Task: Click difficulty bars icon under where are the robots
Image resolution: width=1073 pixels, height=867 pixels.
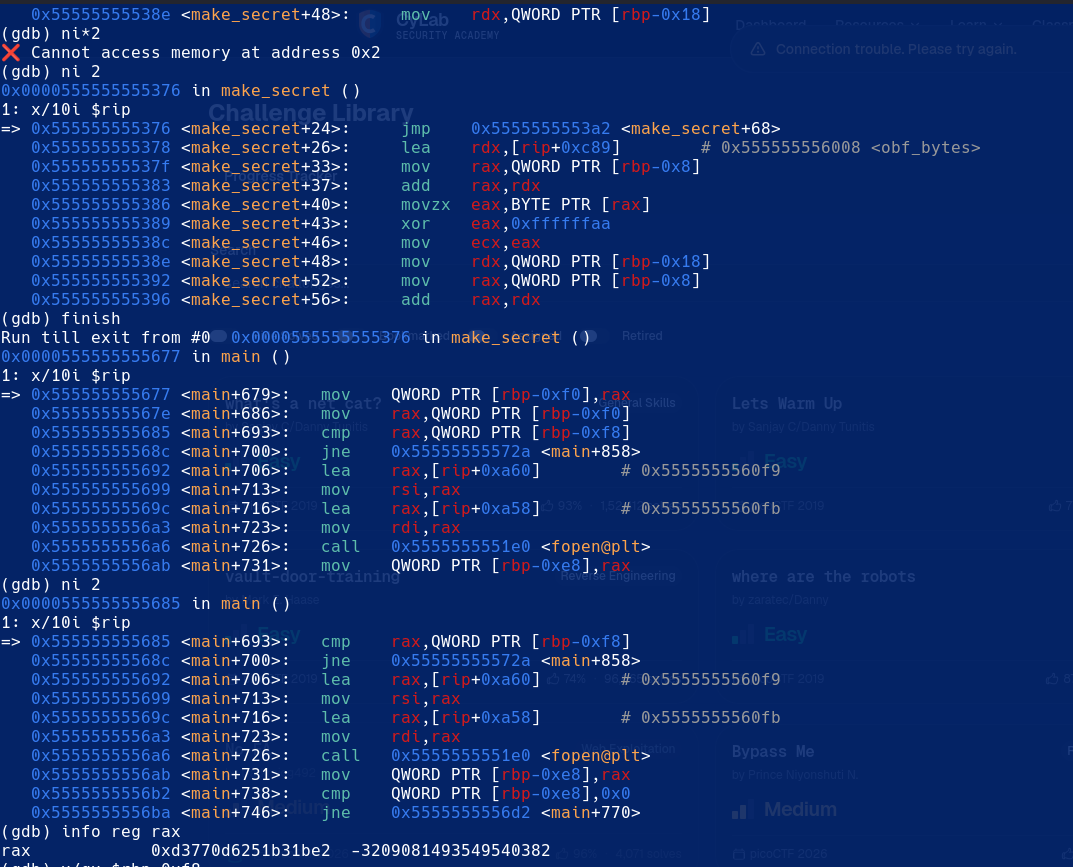Action: (x=740, y=635)
